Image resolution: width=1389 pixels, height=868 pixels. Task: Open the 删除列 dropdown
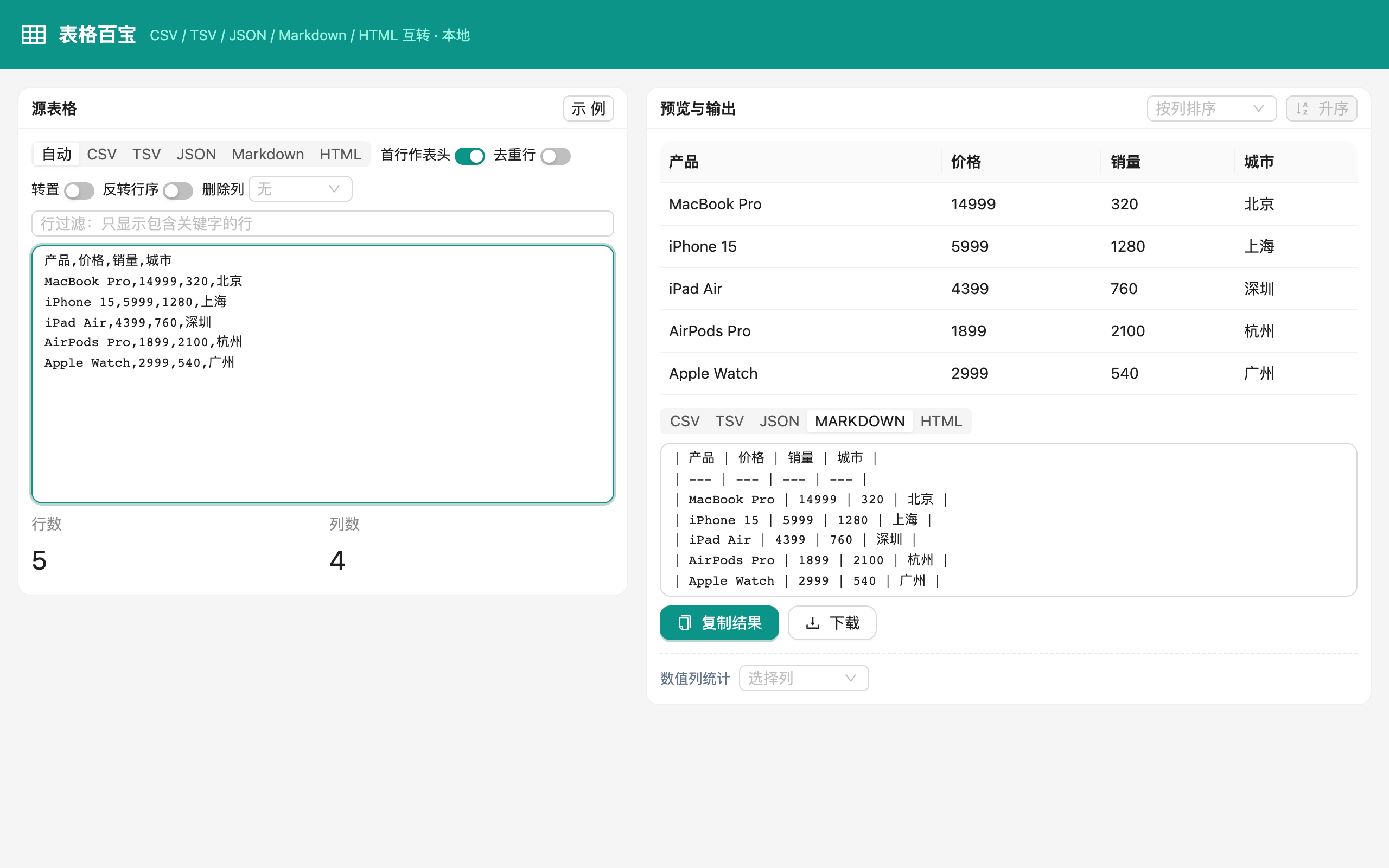[300, 189]
